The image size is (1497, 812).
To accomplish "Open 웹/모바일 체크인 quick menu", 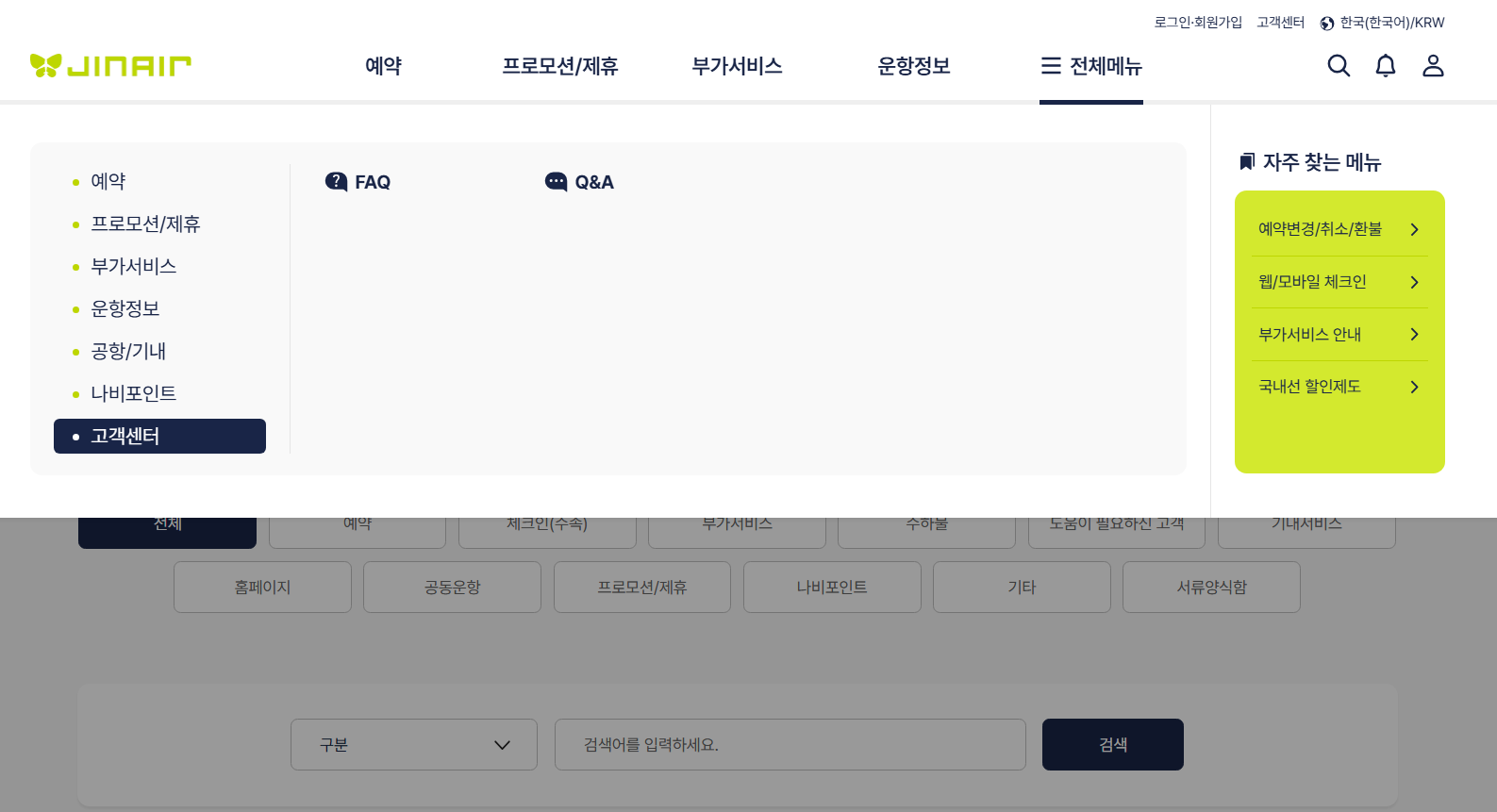I will click(1339, 282).
